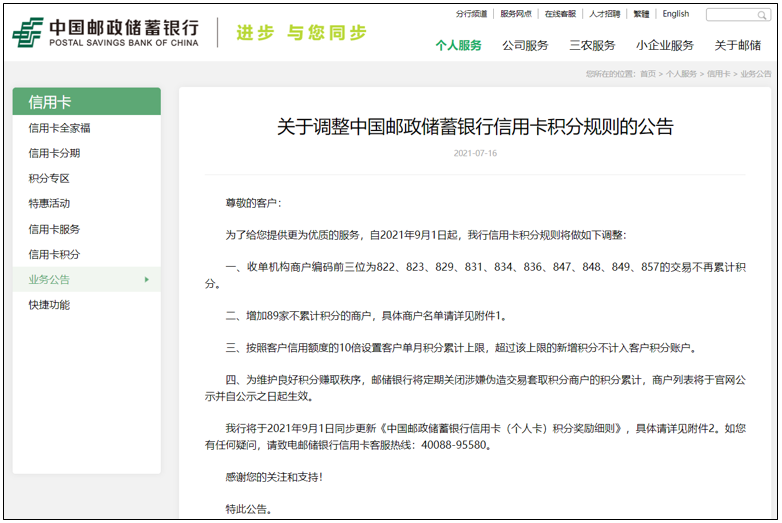
Task: Open the 在线客服 online service link
Action: [560, 14]
